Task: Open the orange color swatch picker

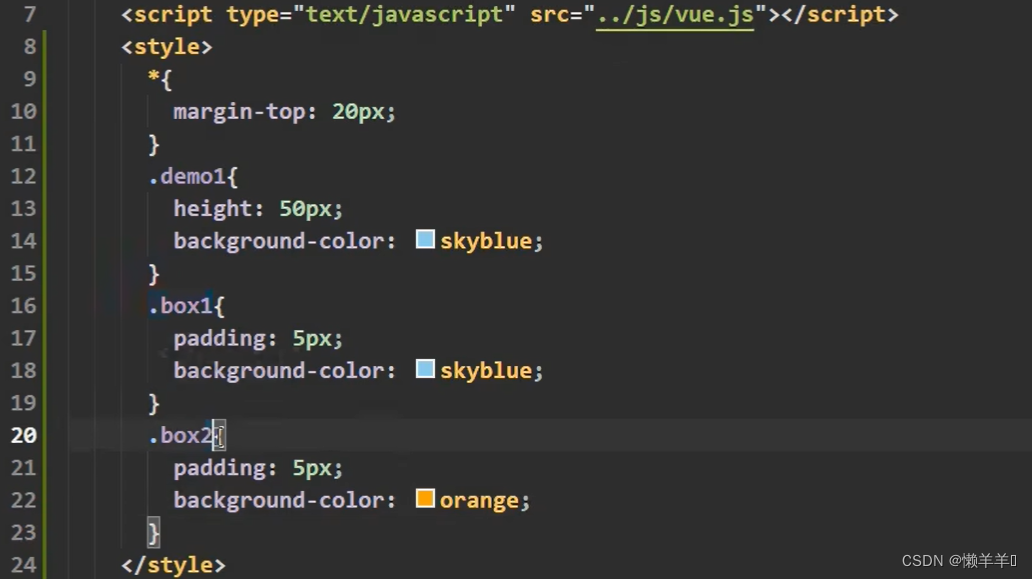Action: pos(425,499)
